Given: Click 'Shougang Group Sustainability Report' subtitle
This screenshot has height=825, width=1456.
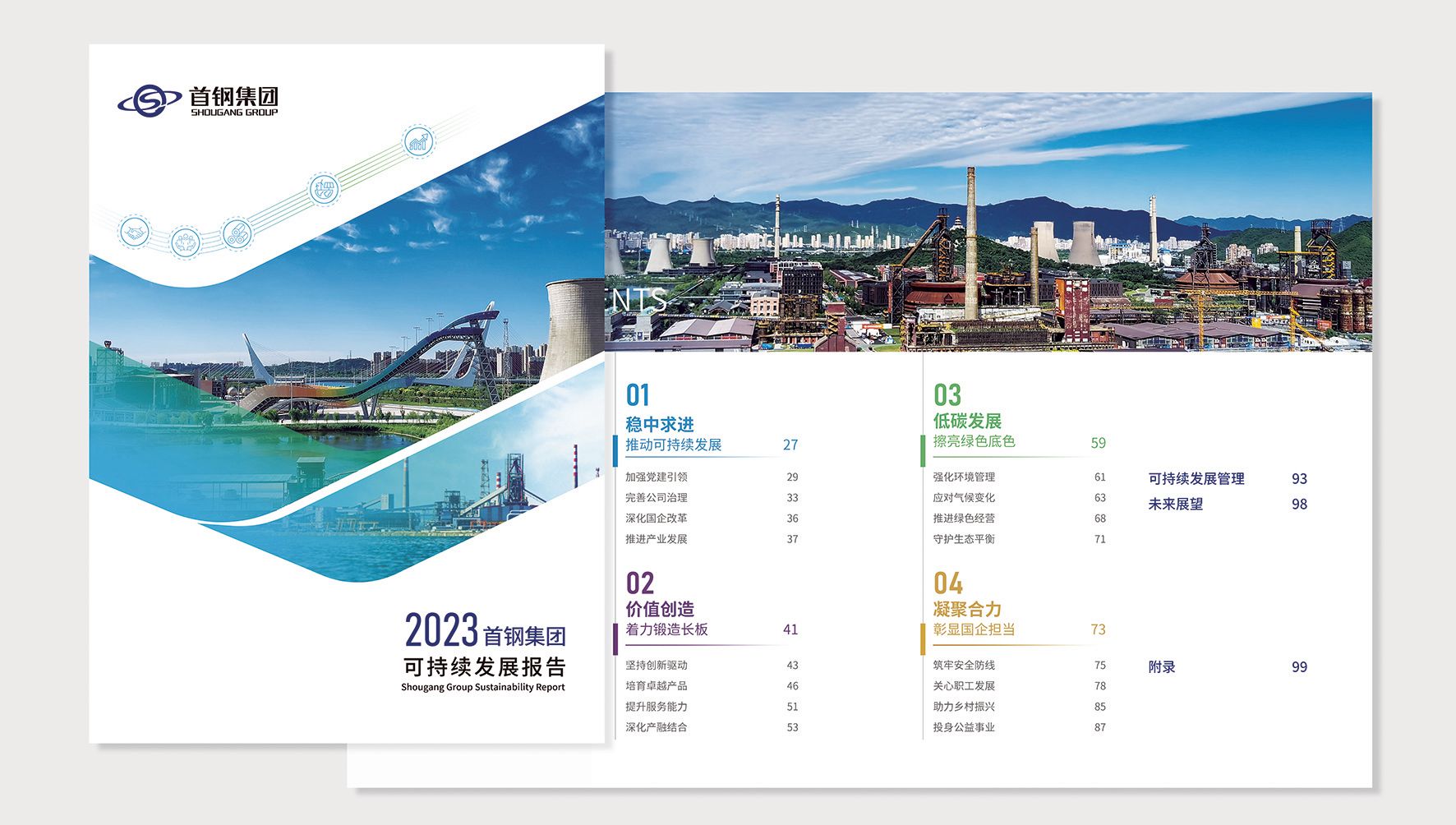Looking at the screenshot, I should tap(483, 687).
